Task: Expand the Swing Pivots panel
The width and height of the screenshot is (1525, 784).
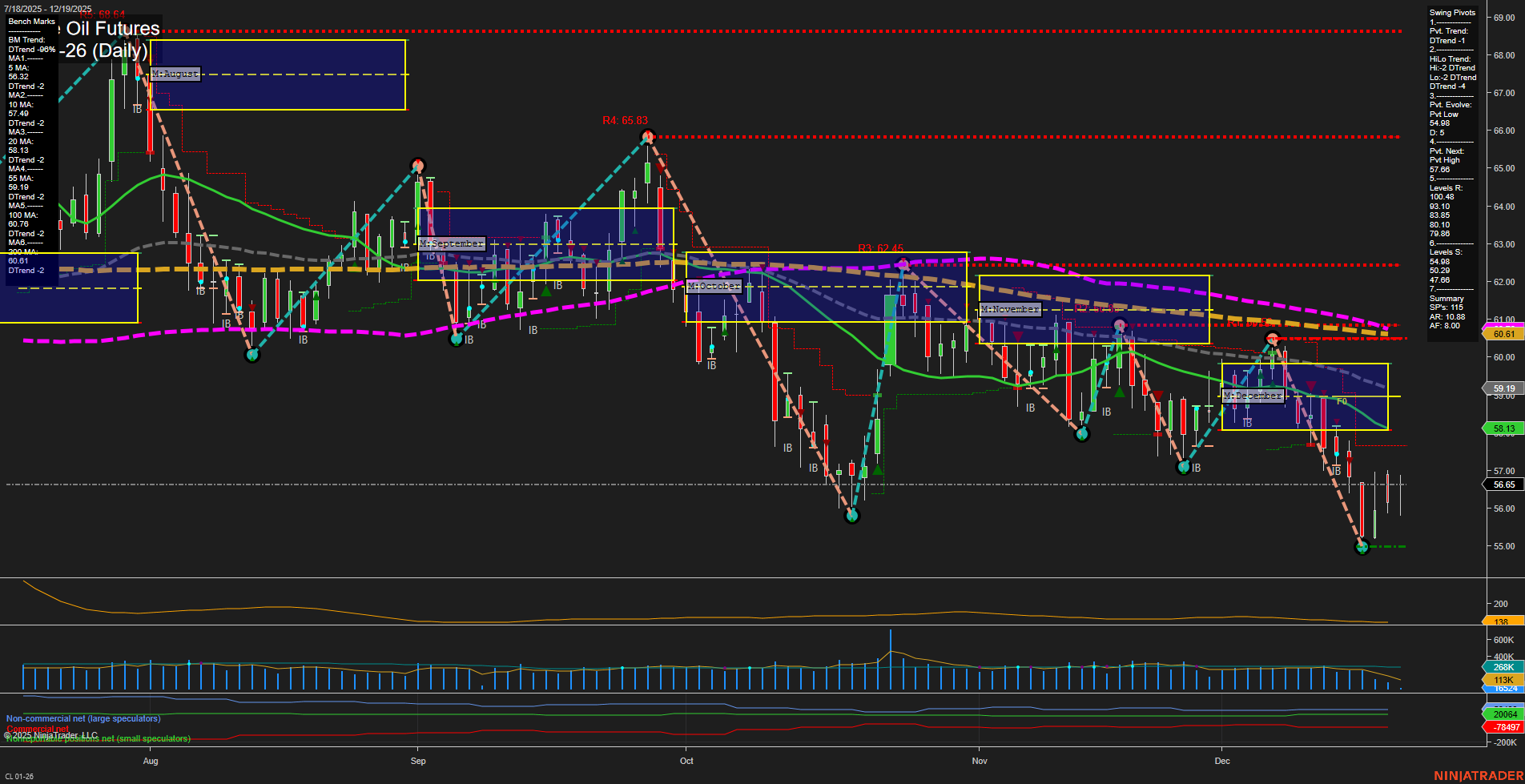Action: point(1451,12)
